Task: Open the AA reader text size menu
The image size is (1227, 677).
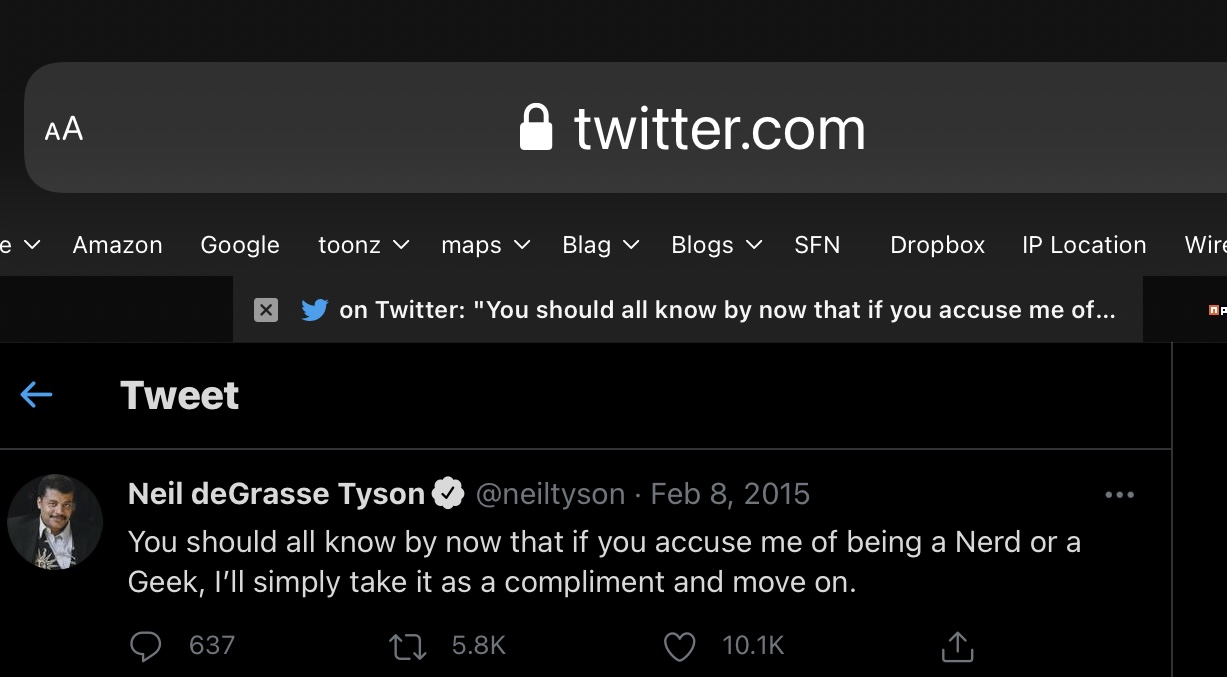Action: tap(64, 129)
